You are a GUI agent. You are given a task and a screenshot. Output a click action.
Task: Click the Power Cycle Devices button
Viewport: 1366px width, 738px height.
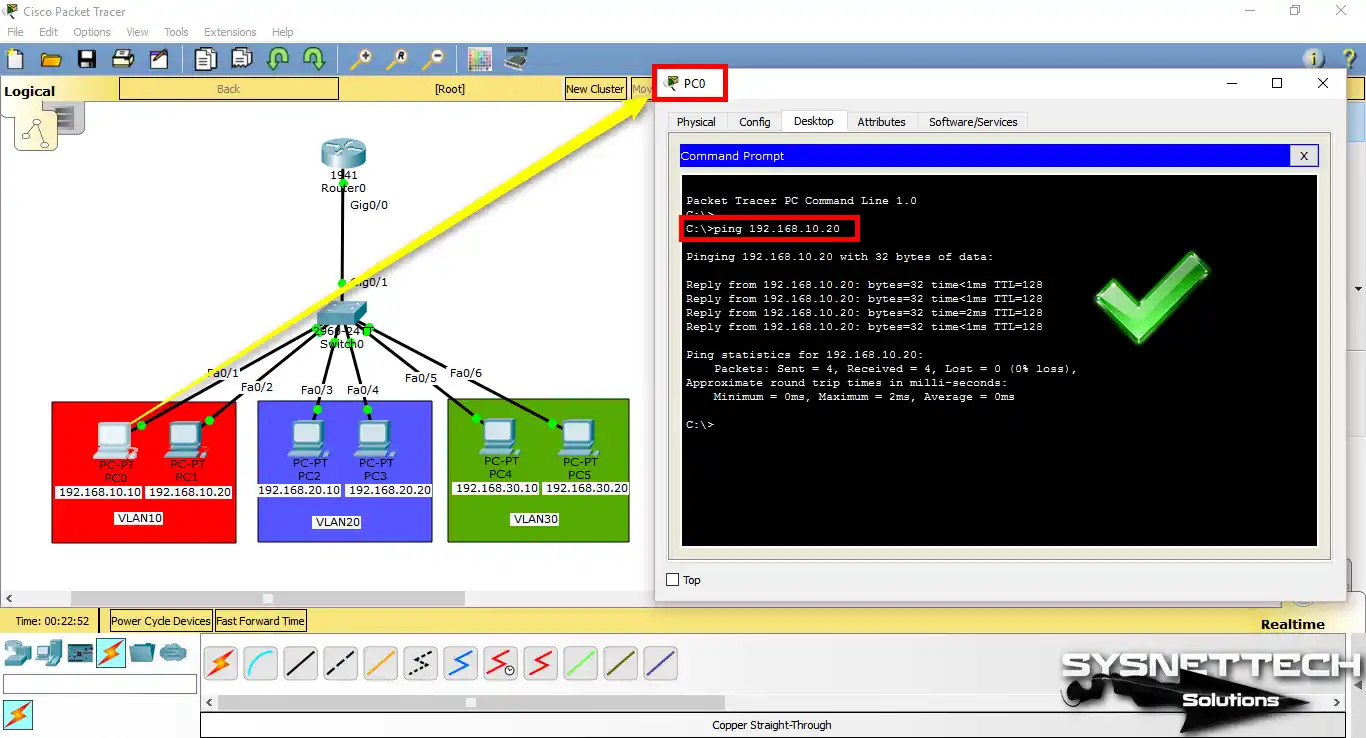159,620
